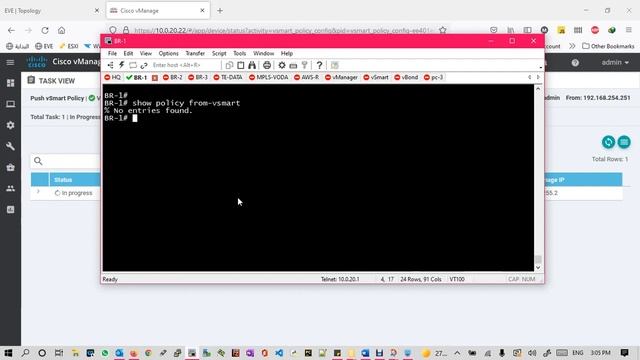Image resolution: width=640 pixels, height=360 pixels.
Task: Click the browser Reload button
Action: tap(45, 30)
